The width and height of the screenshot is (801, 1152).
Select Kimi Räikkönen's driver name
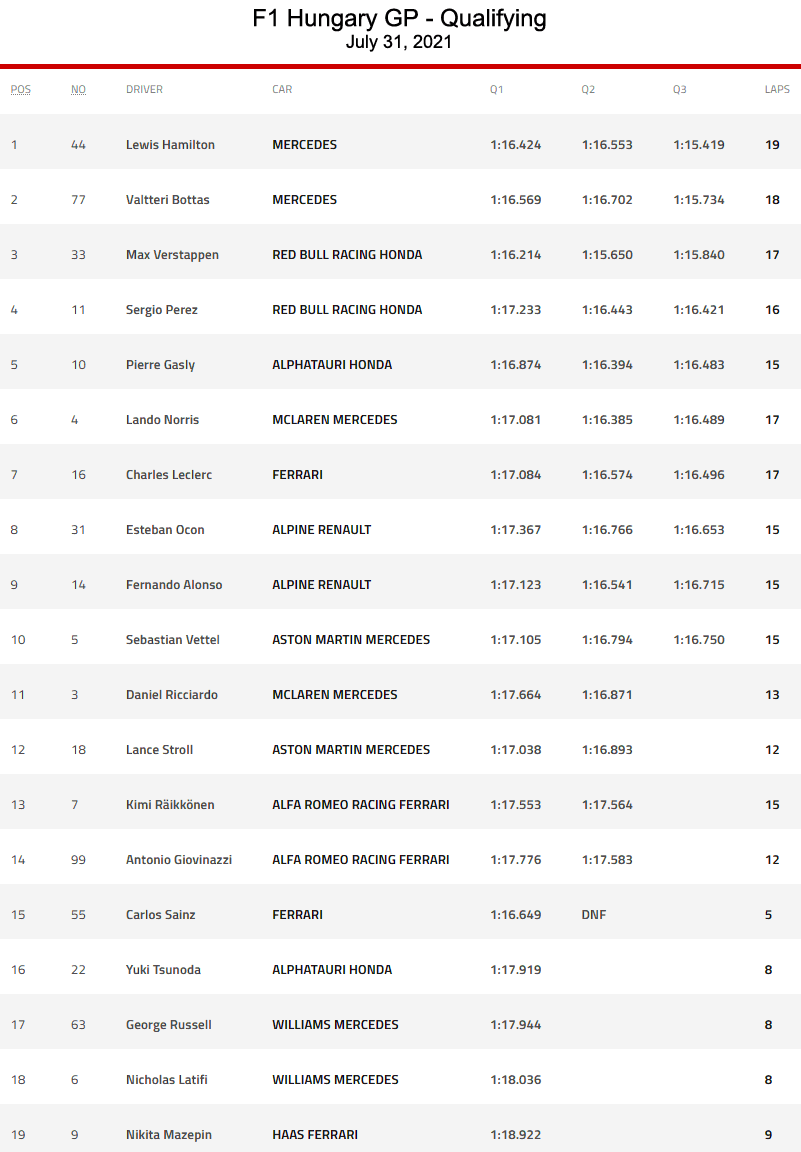(170, 805)
